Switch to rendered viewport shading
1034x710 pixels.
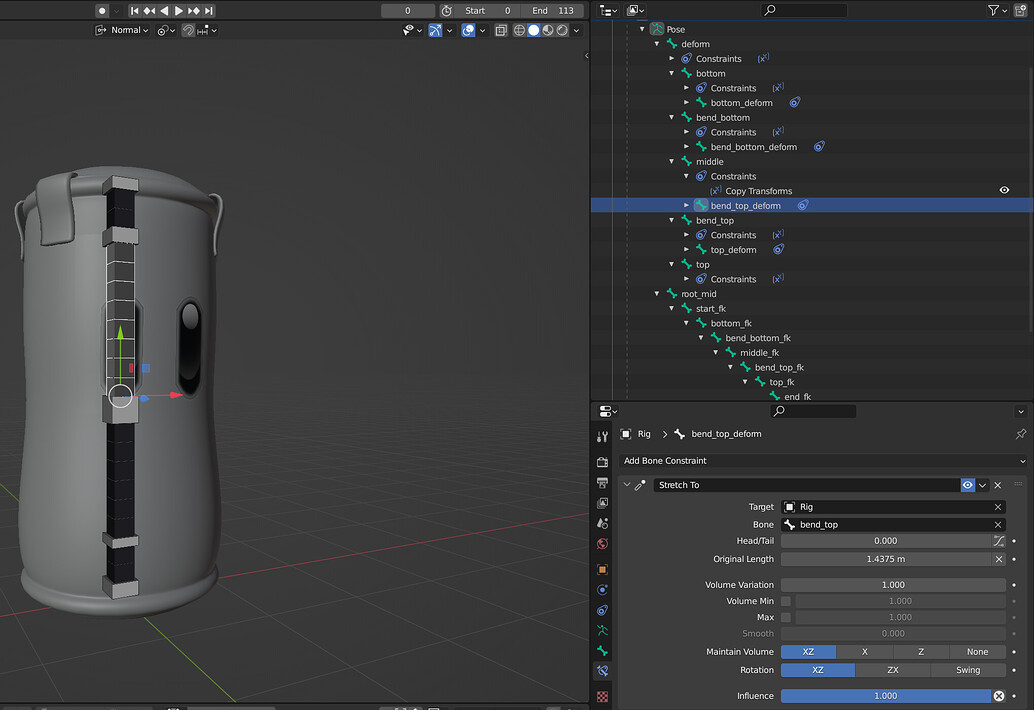(563, 30)
